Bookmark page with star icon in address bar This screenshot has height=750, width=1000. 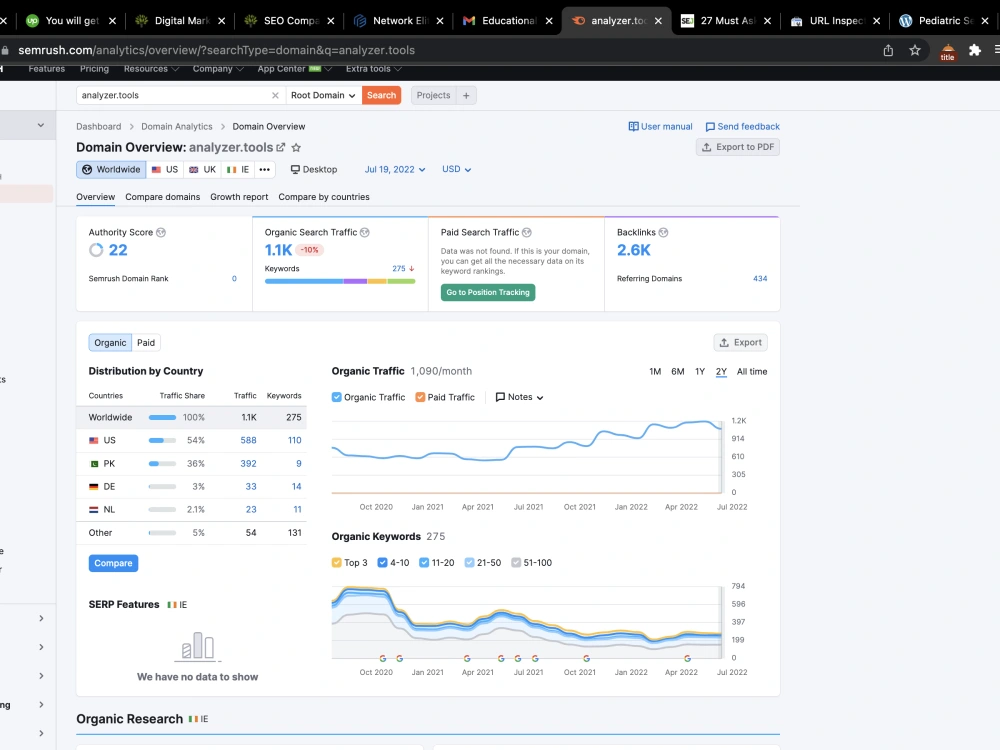(x=915, y=50)
